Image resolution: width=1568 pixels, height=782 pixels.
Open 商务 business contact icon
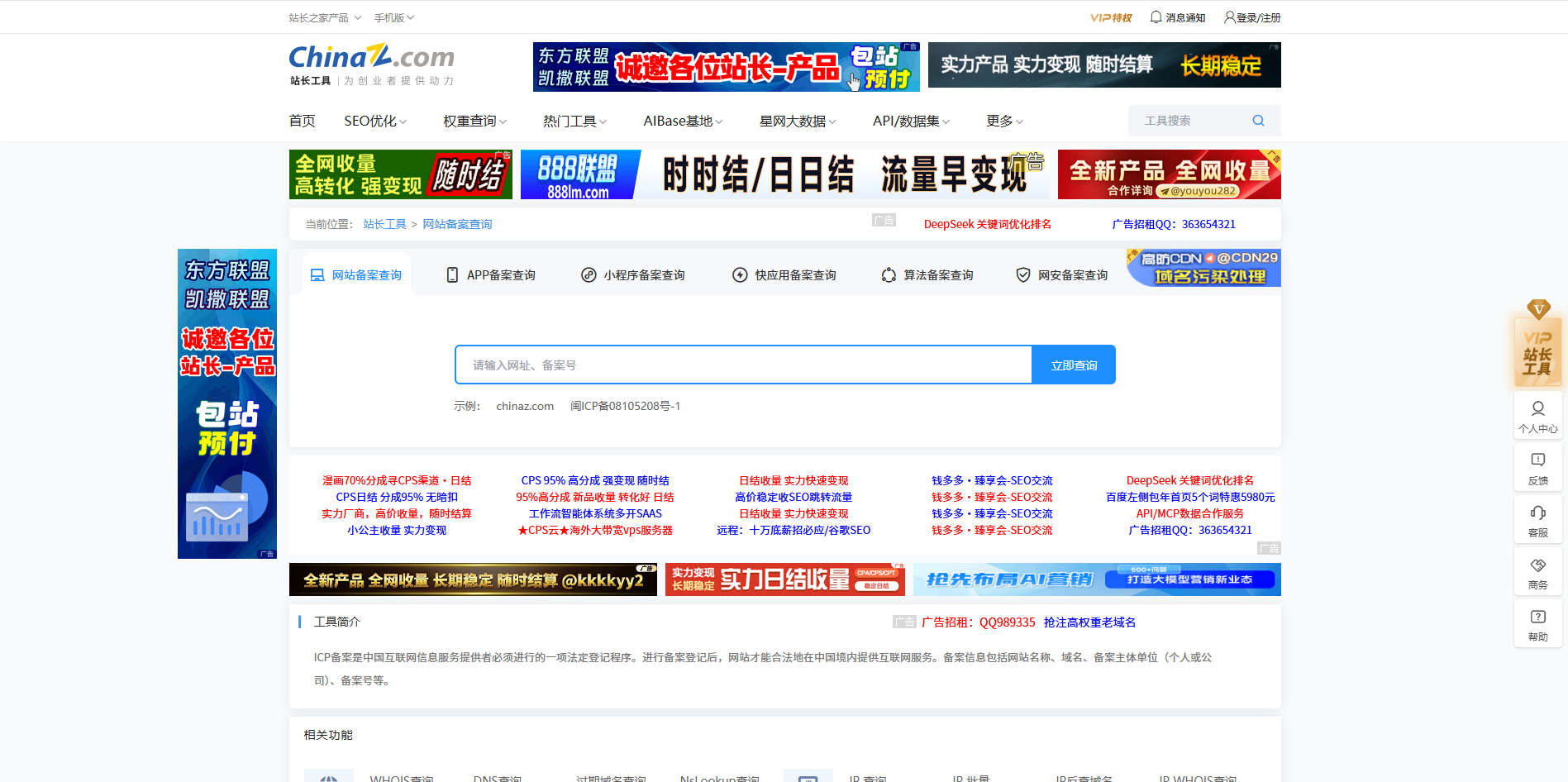point(1537,570)
